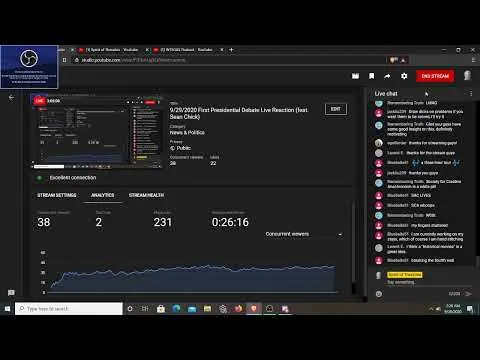
Task: Click the chat message 'my fingers stuttered'
Action: point(429,225)
